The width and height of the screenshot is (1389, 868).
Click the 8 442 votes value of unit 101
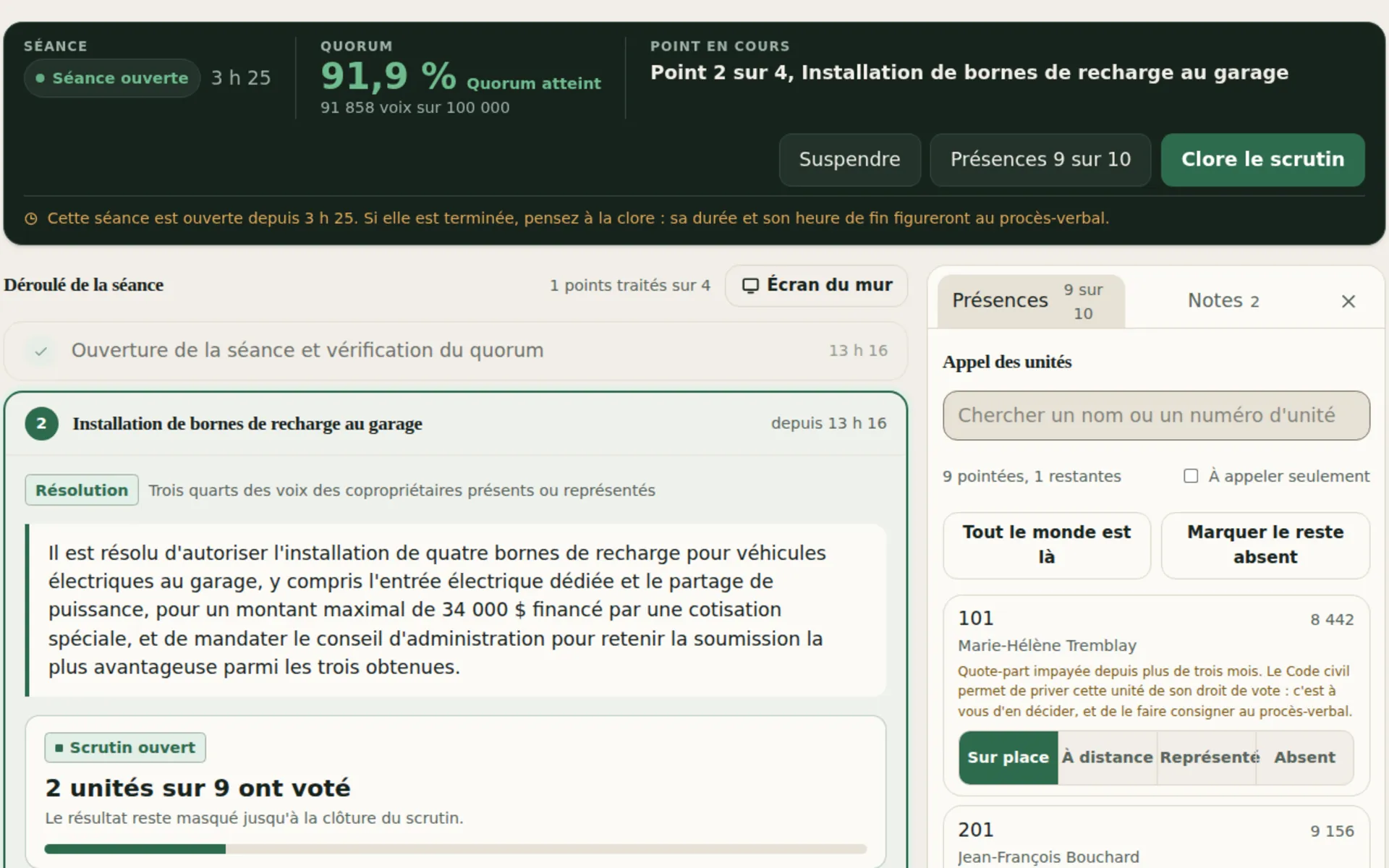tap(1332, 620)
